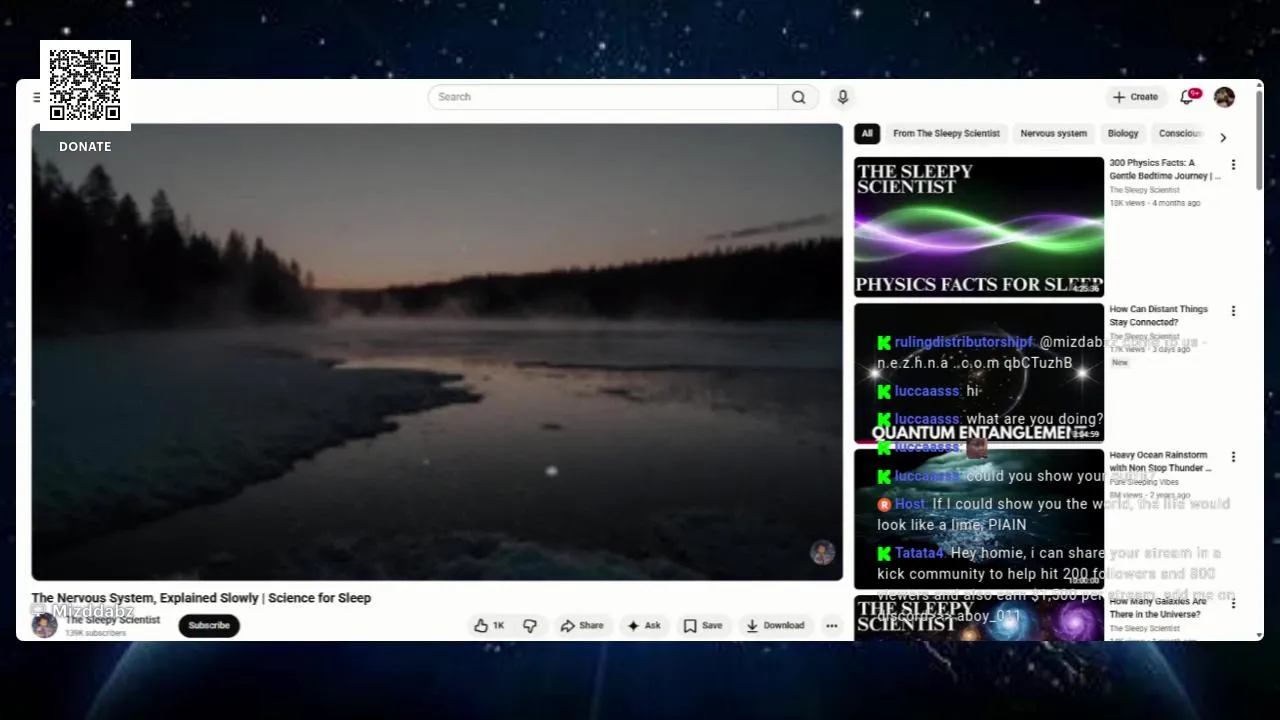
Task: Activate voice search microphone
Action: click(x=843, y=97)
